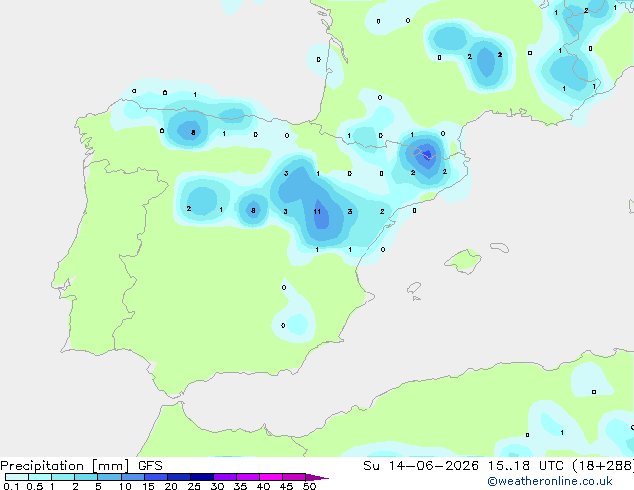
Task: Click the '25' legend scale label
Action: [194, 486]
